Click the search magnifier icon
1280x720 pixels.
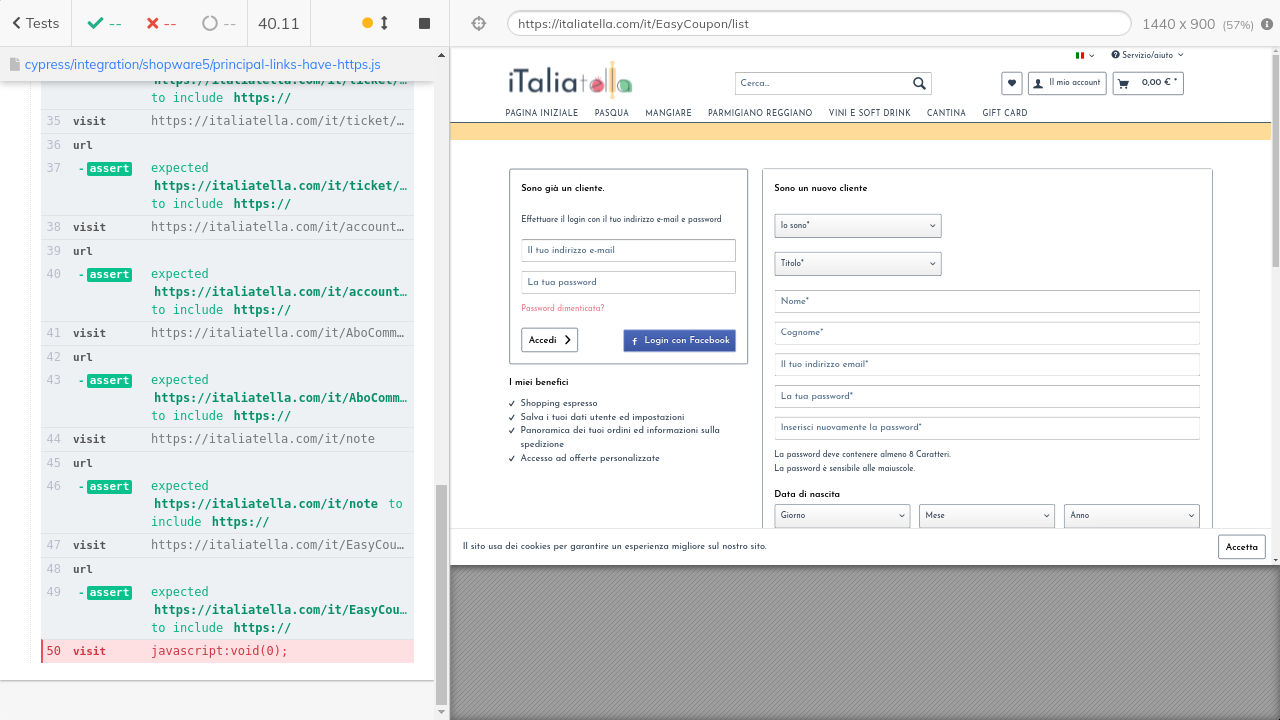(919, 84)
